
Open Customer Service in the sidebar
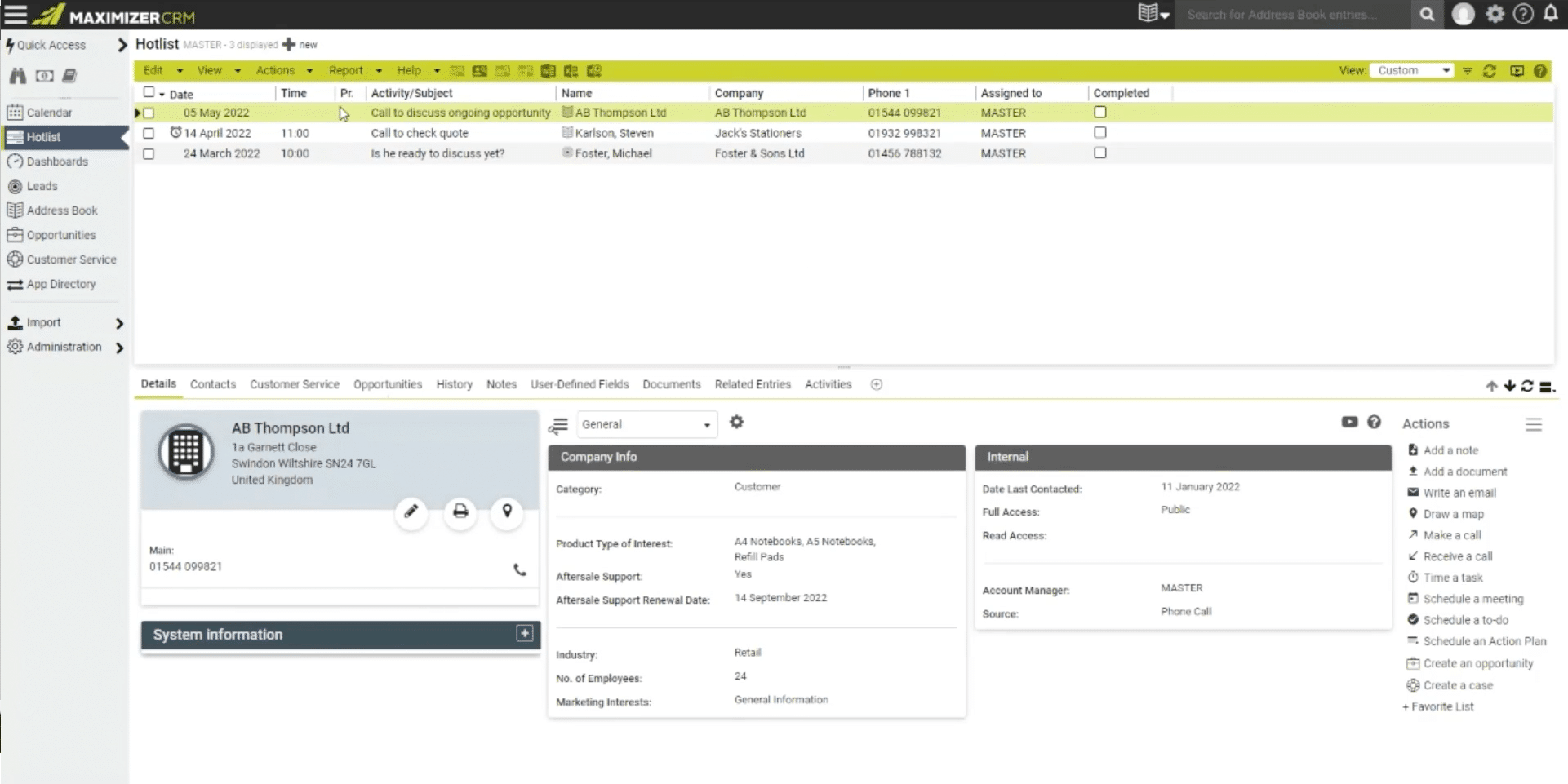point(71,259)
